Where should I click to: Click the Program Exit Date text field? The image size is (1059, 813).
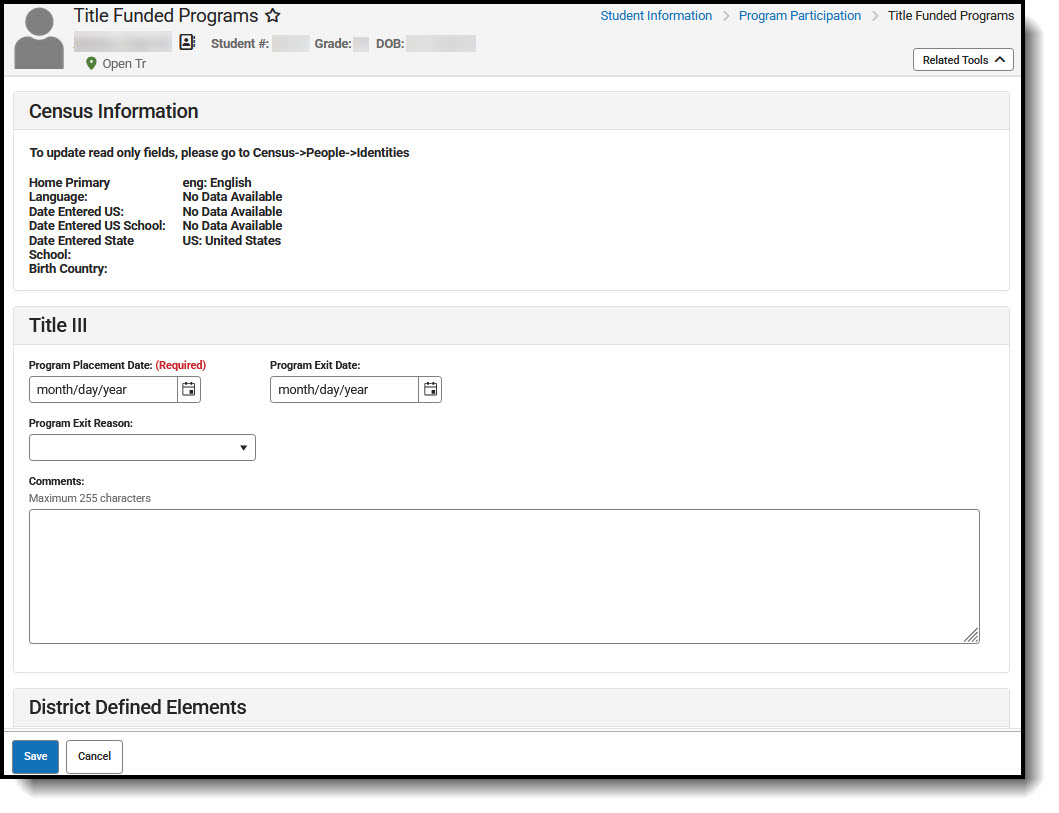pos(340,389)
